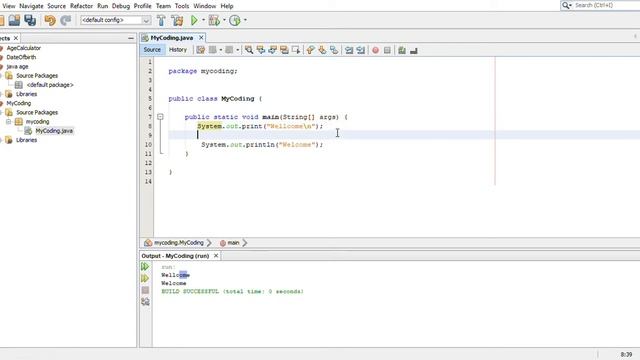Open the Debug menu

click(x=121, y=6)
